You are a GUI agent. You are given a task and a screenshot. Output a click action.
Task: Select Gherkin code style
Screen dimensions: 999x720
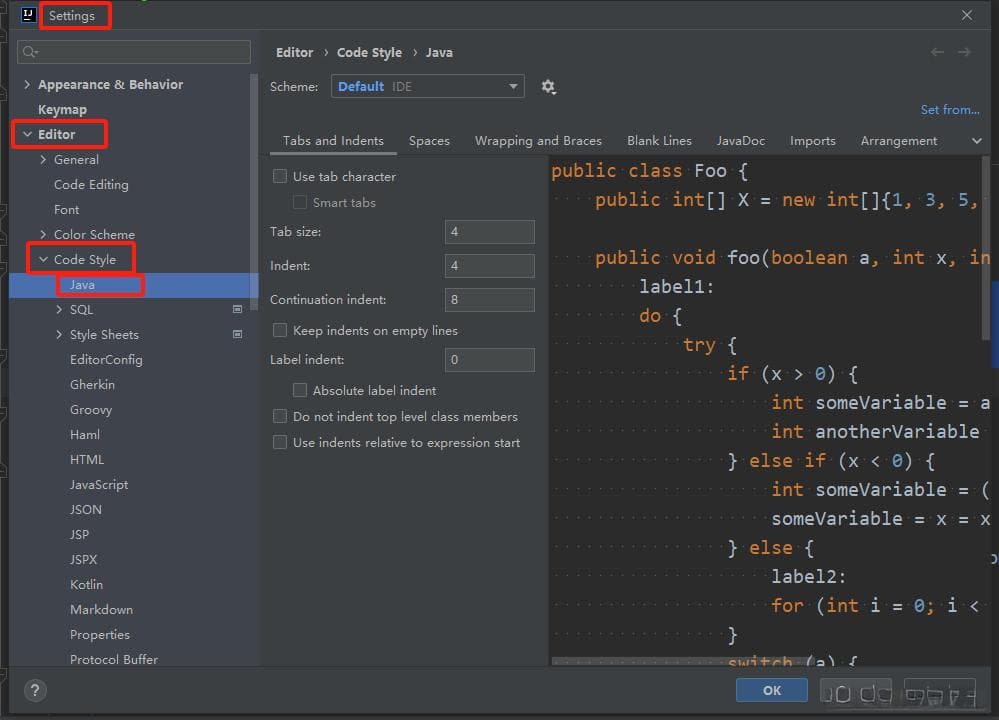92,384
